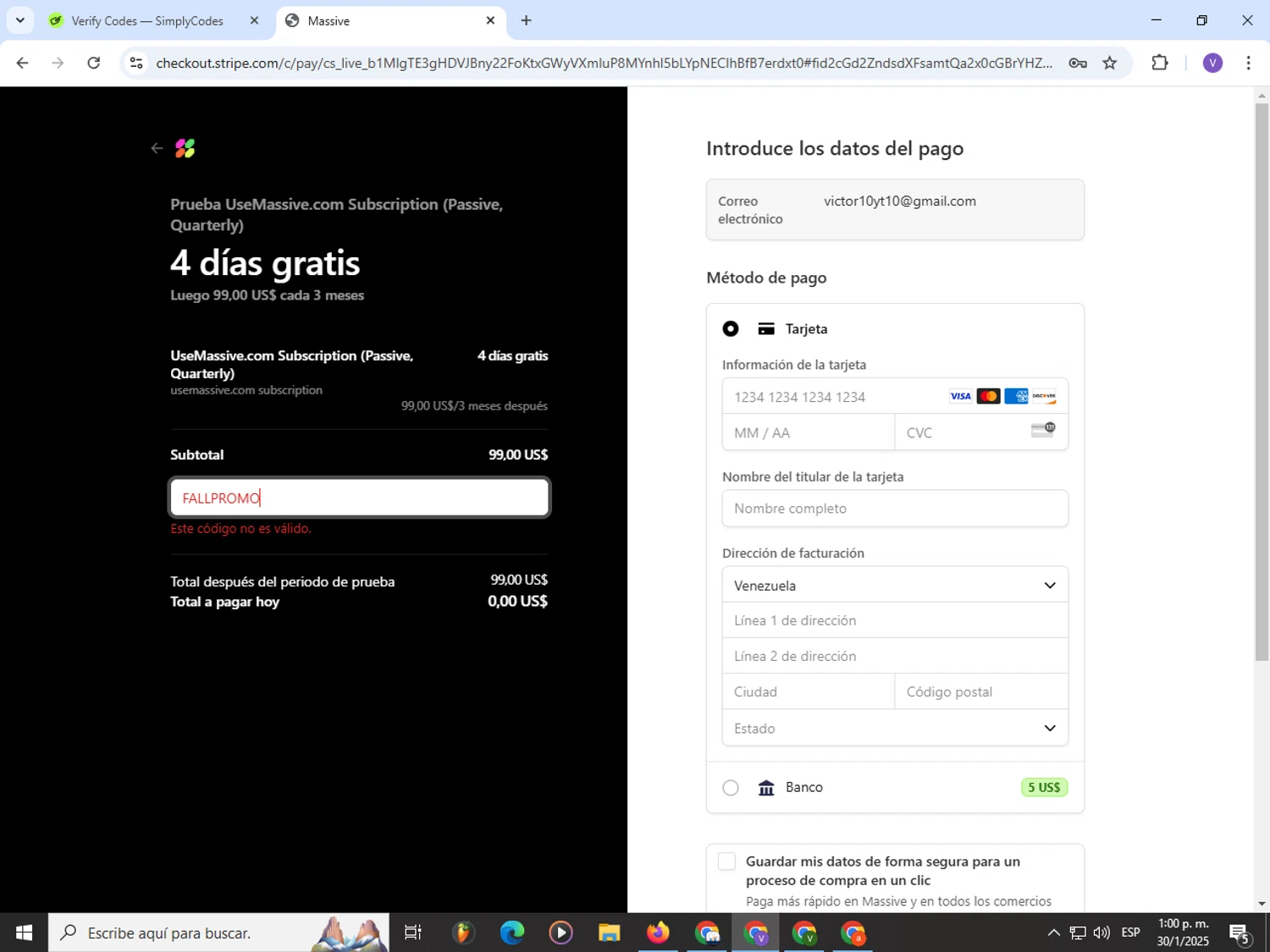Open the media player taskbar icon

pos(560,933)
